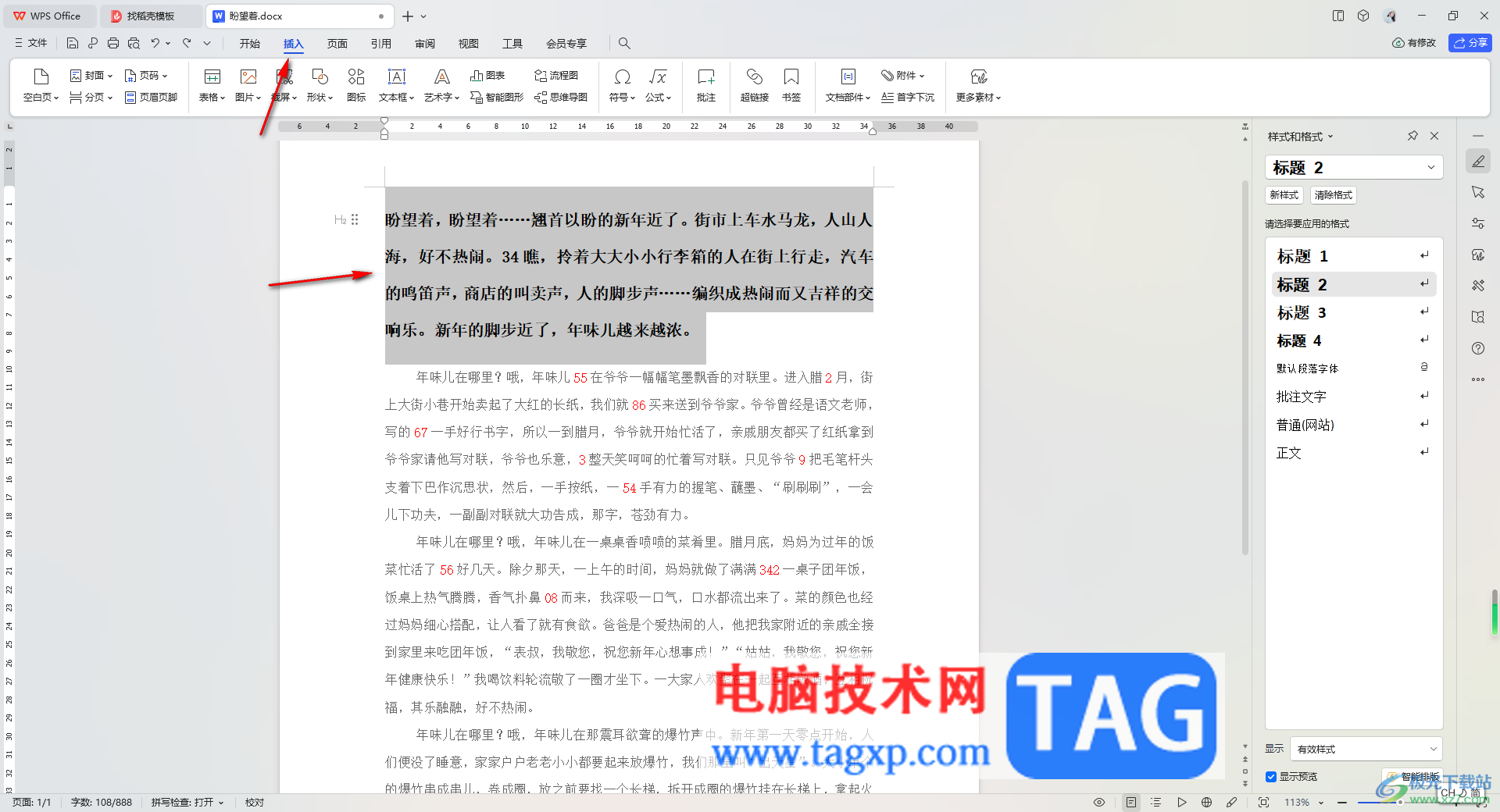
Task: Switch to the 引用 ribbon tab
Action: (381, 44)
